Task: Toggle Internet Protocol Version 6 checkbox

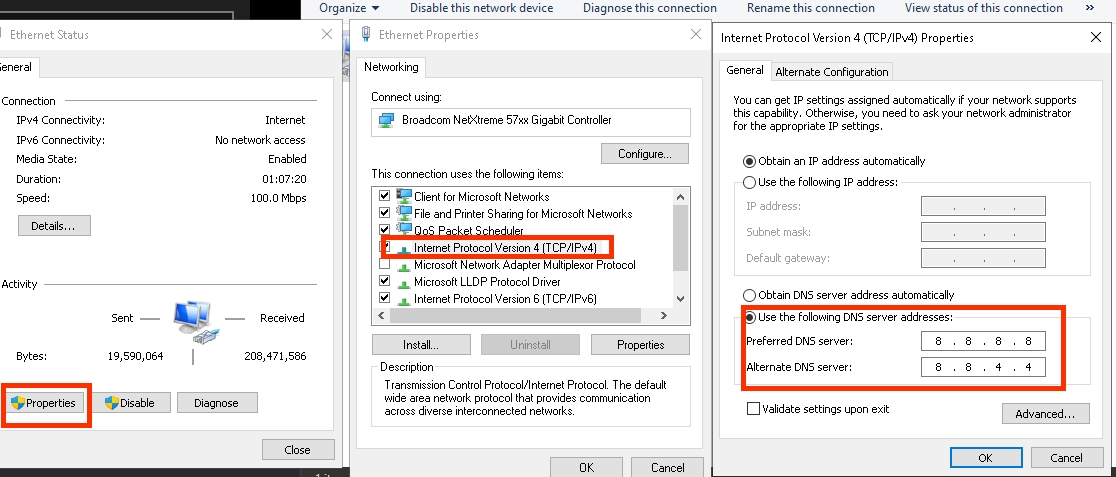Action: pos(385,298)
